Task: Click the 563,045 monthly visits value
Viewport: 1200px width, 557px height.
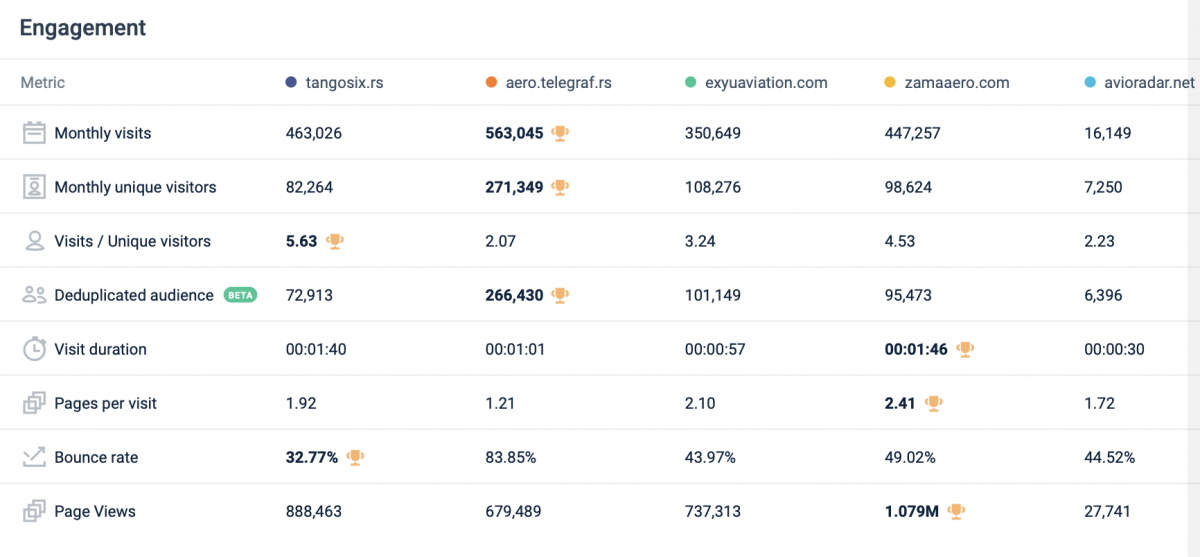Action: (515, 133)
